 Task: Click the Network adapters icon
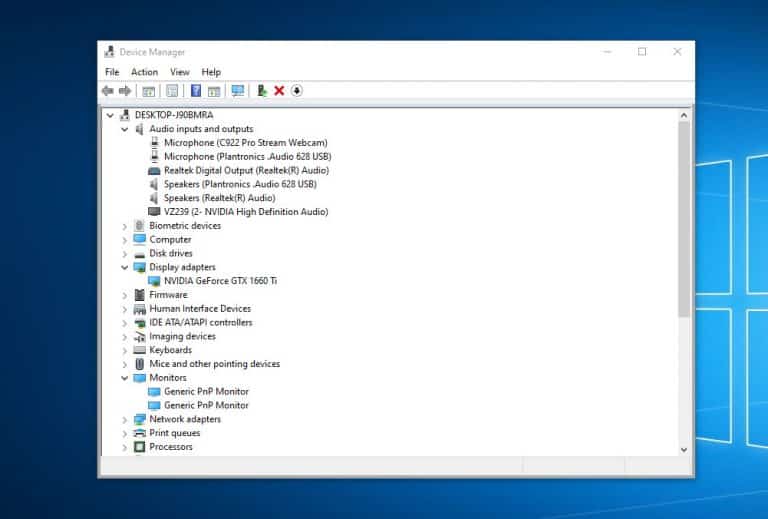(x=140, y=420)
